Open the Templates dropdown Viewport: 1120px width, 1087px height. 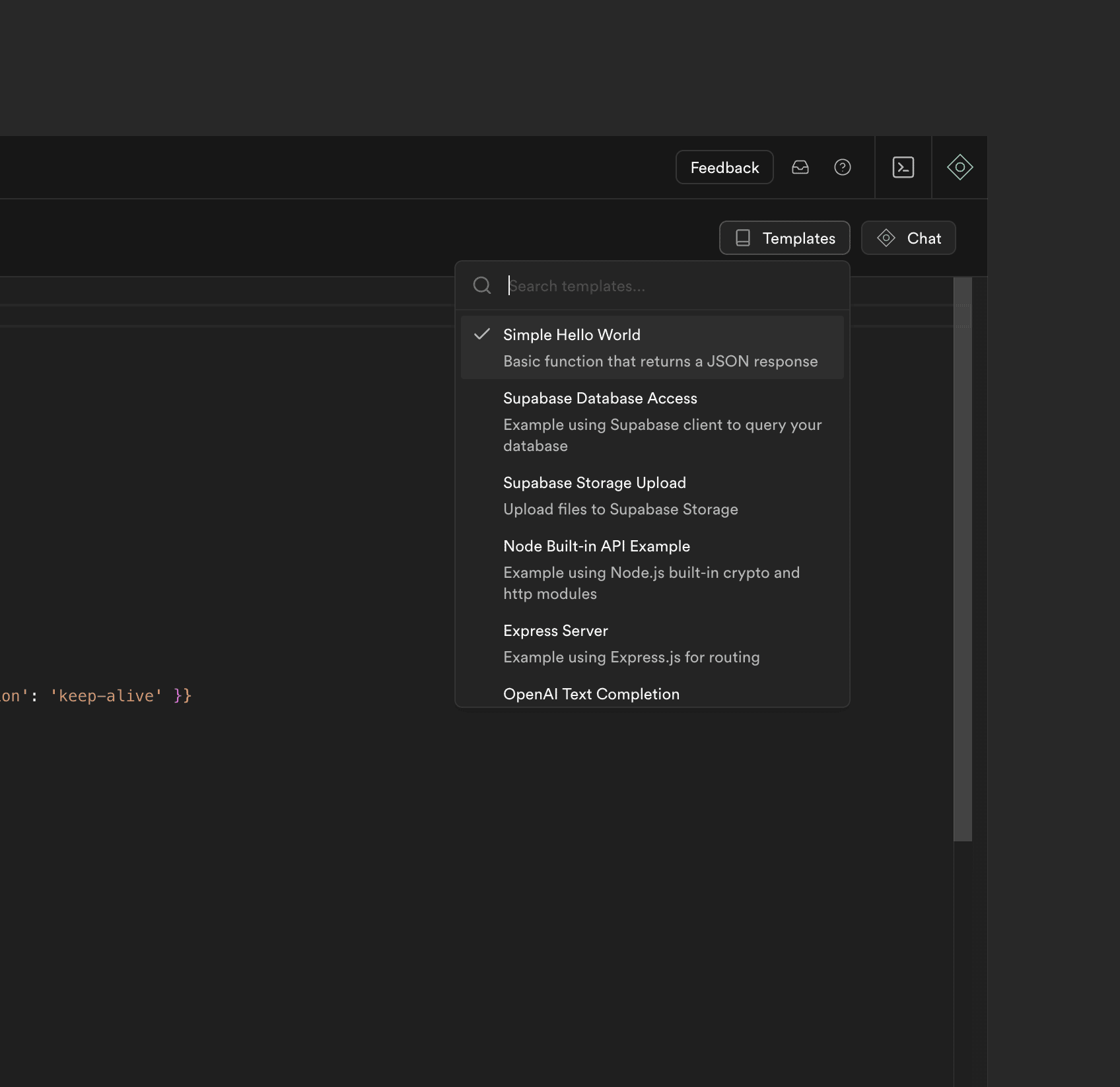click(784, 238)
